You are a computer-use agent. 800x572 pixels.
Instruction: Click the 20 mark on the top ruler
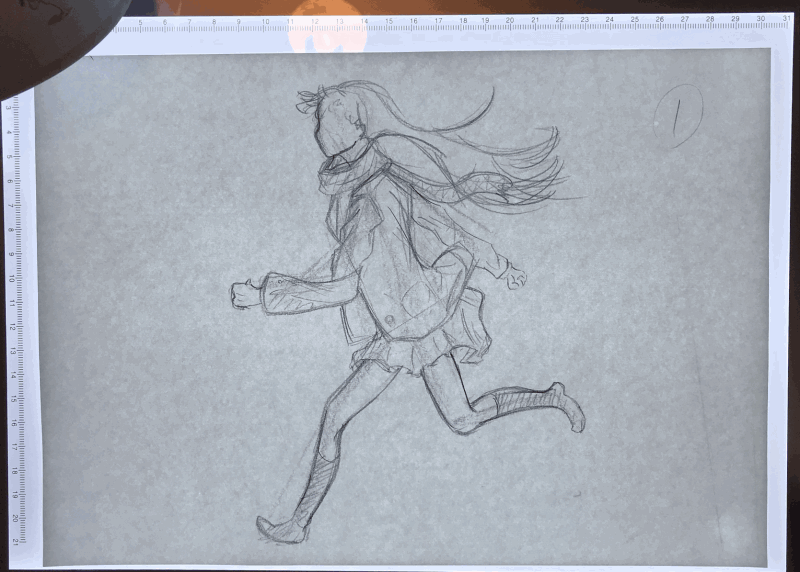(x=510, y=20)
